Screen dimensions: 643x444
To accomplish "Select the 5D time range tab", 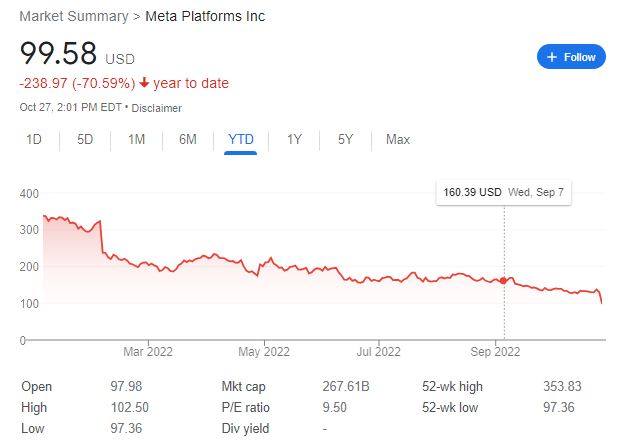I will [85, 140].
